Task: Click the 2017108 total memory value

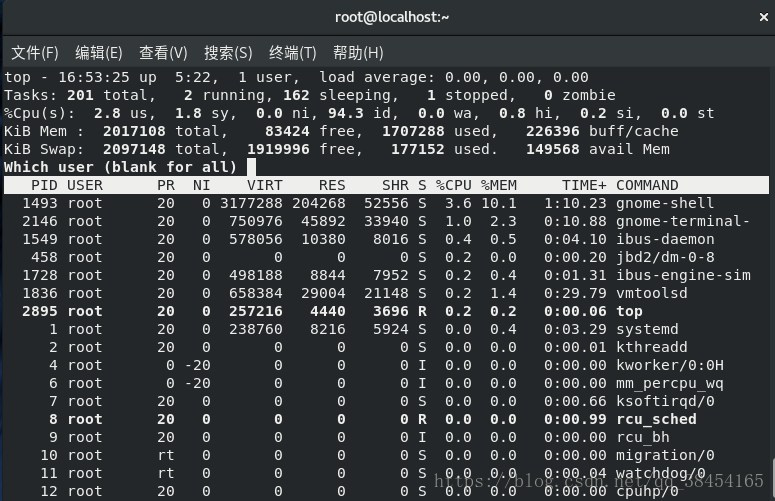Action: (134, 131)
